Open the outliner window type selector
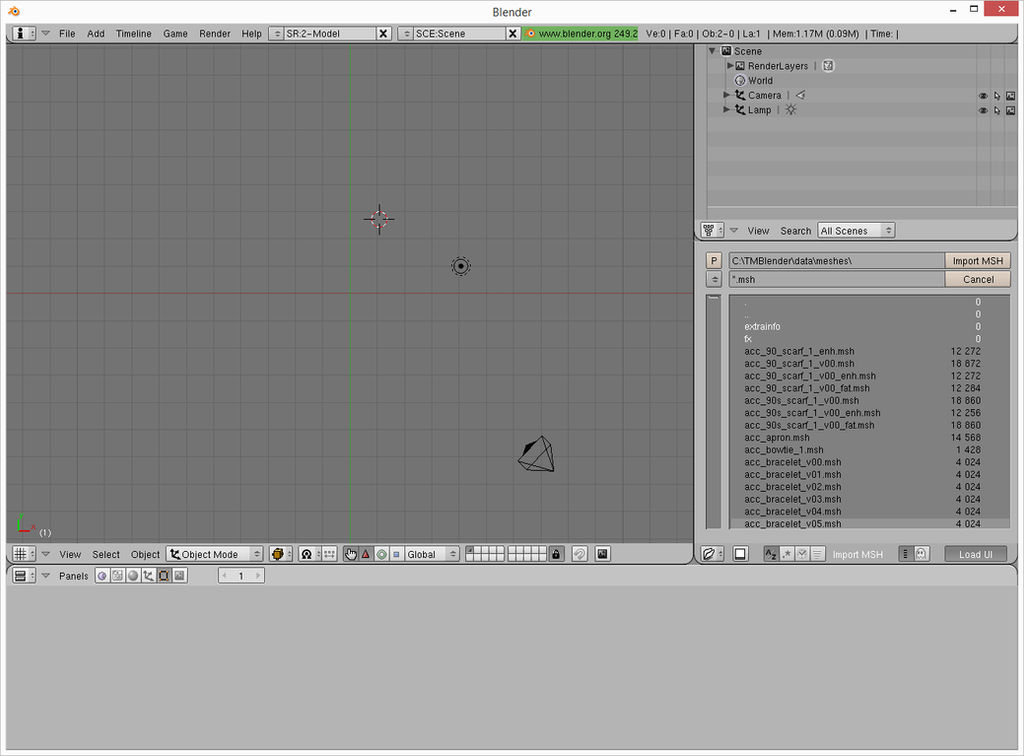The width and height of the screenshot is (1024, 756). [x=712, y=230]
